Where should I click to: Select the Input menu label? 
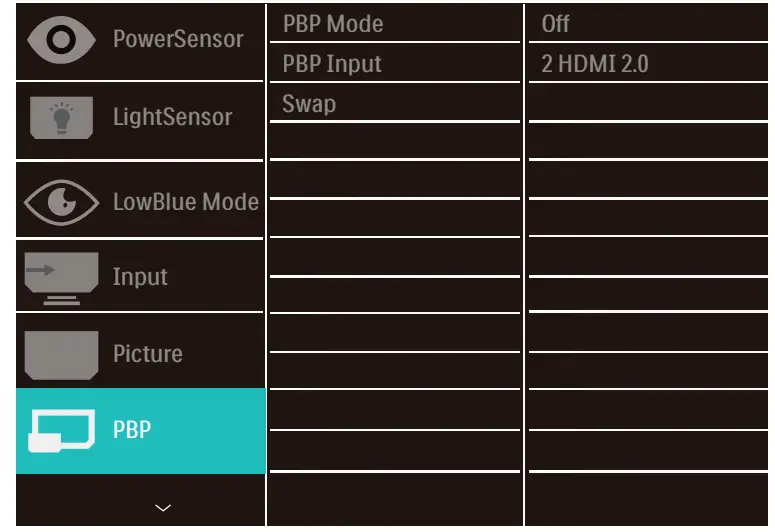pos(140,277)
